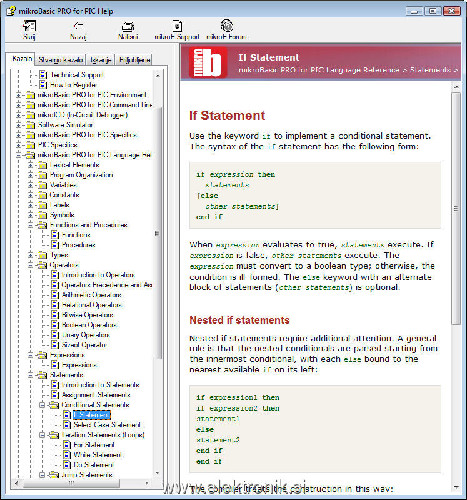Click the How to Register page icon
Viewport: 467px width, 500px height.
[x=43, y=85]
